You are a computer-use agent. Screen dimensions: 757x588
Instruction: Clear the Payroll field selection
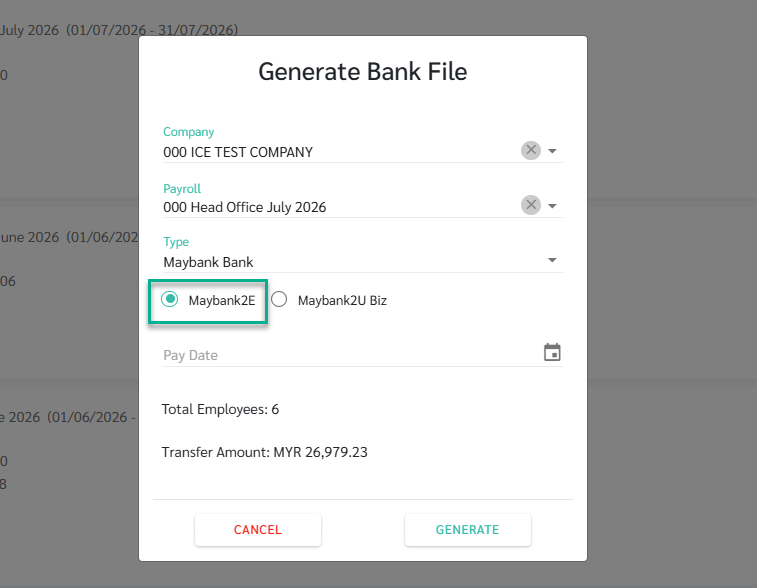click(531, 205)
